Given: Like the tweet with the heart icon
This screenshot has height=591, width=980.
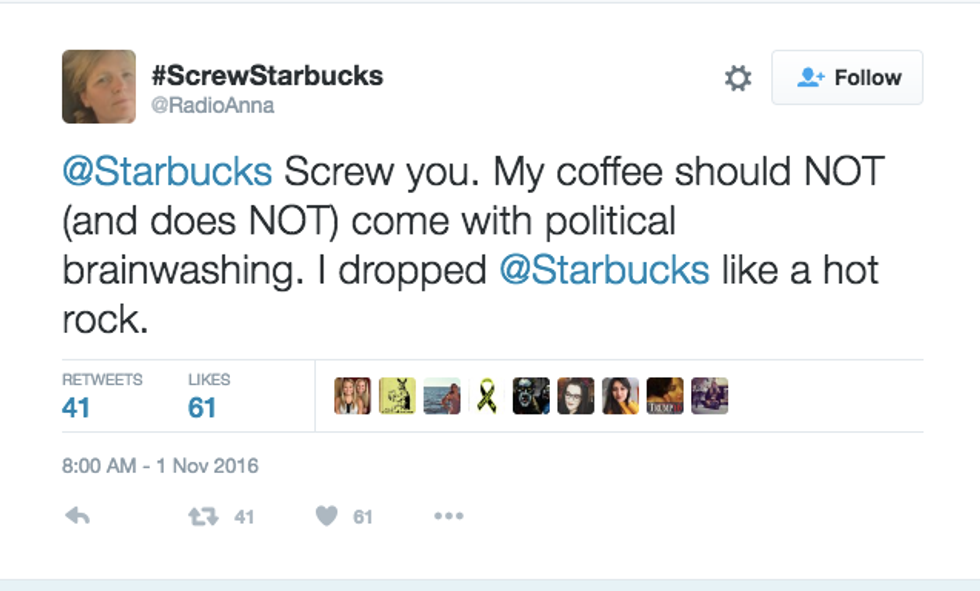Looking at the screenshot, I should point(327,516).
